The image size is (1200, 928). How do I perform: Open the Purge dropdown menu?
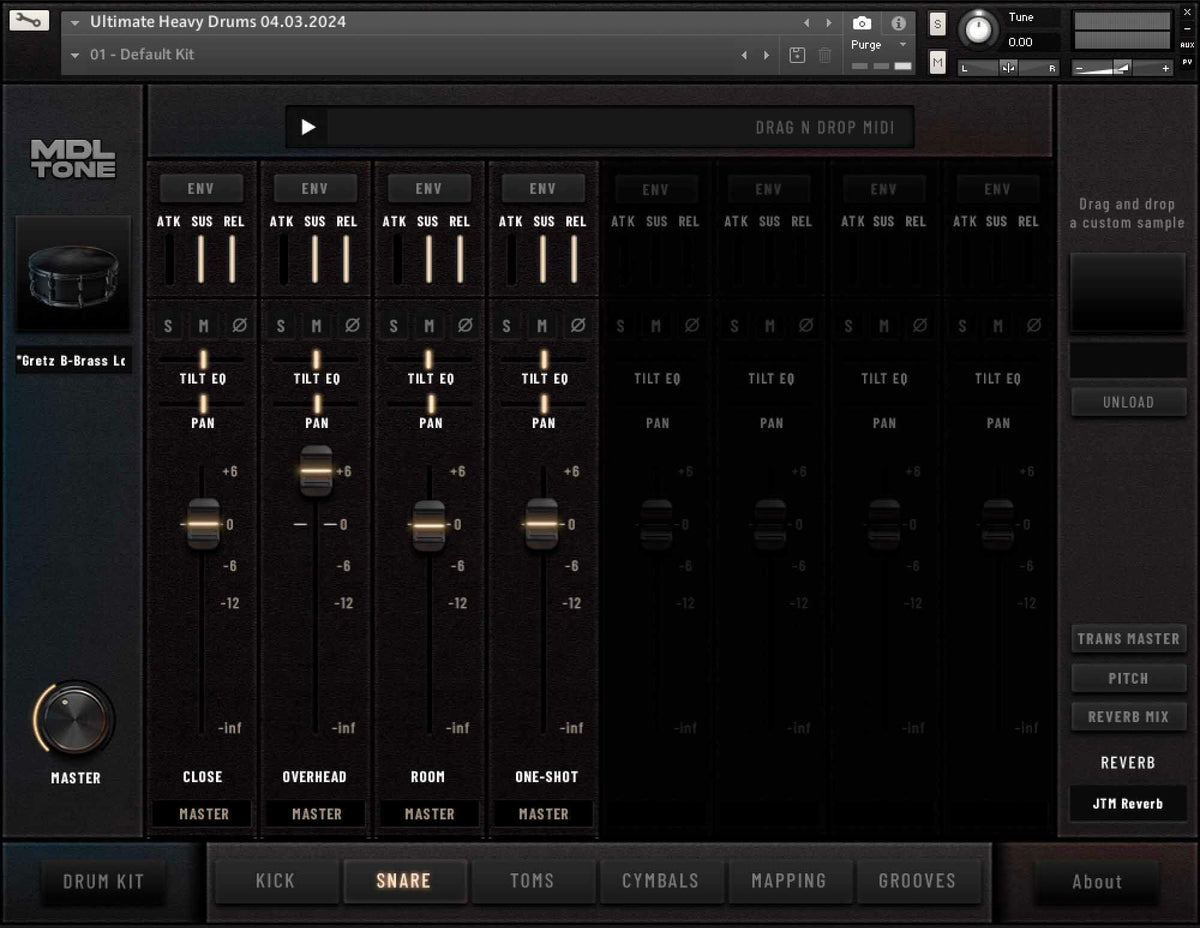(x=878, y=45)
